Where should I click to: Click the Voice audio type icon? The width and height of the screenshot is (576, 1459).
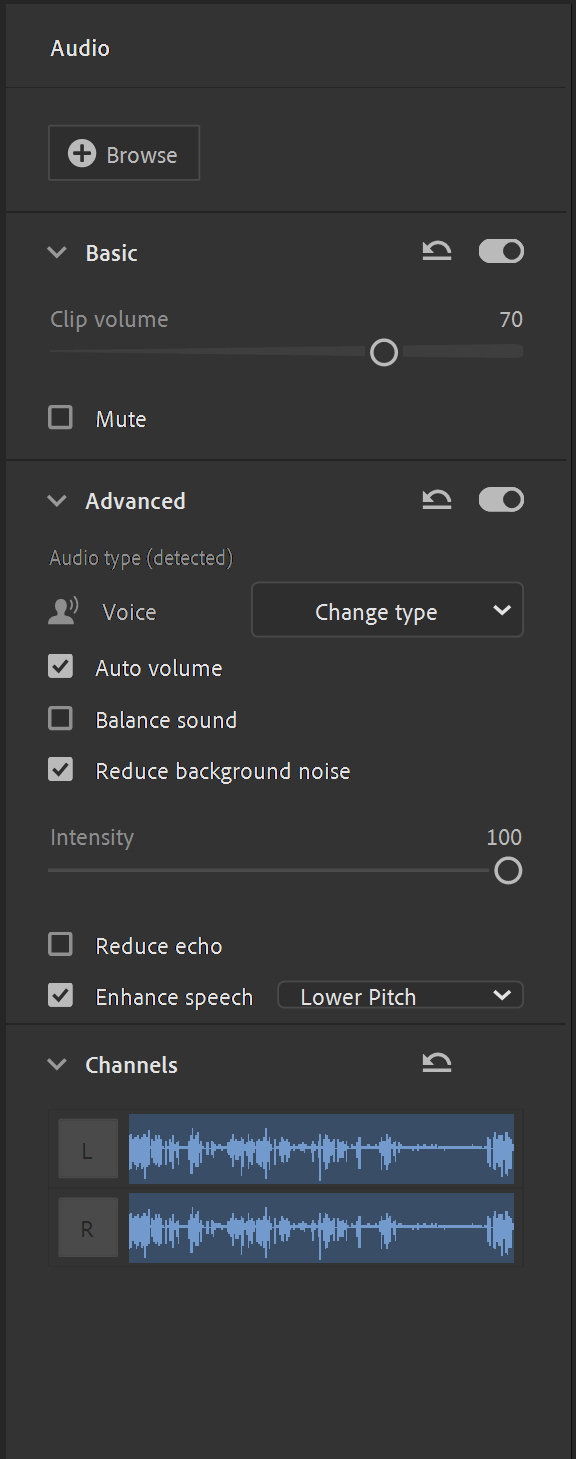pos(64,612)
